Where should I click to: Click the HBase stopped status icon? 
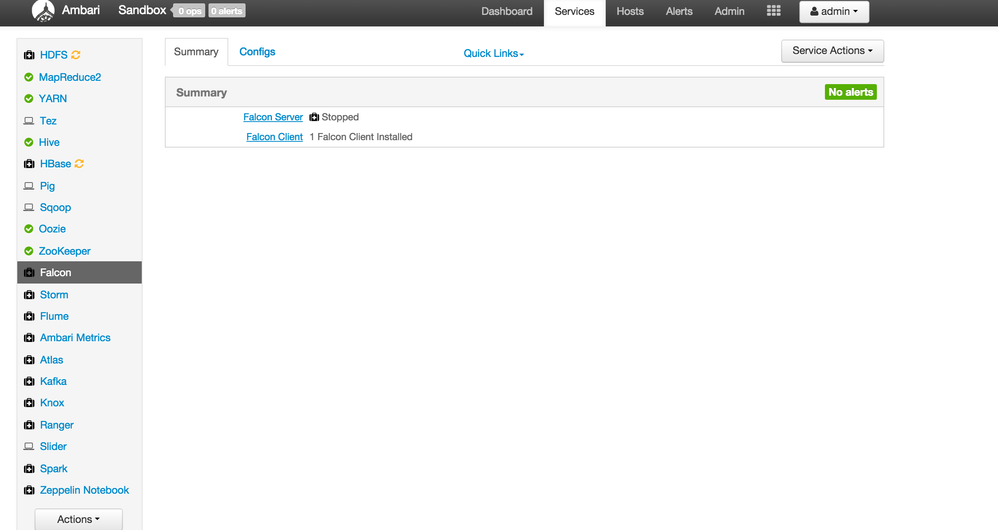tap(29, 164)
